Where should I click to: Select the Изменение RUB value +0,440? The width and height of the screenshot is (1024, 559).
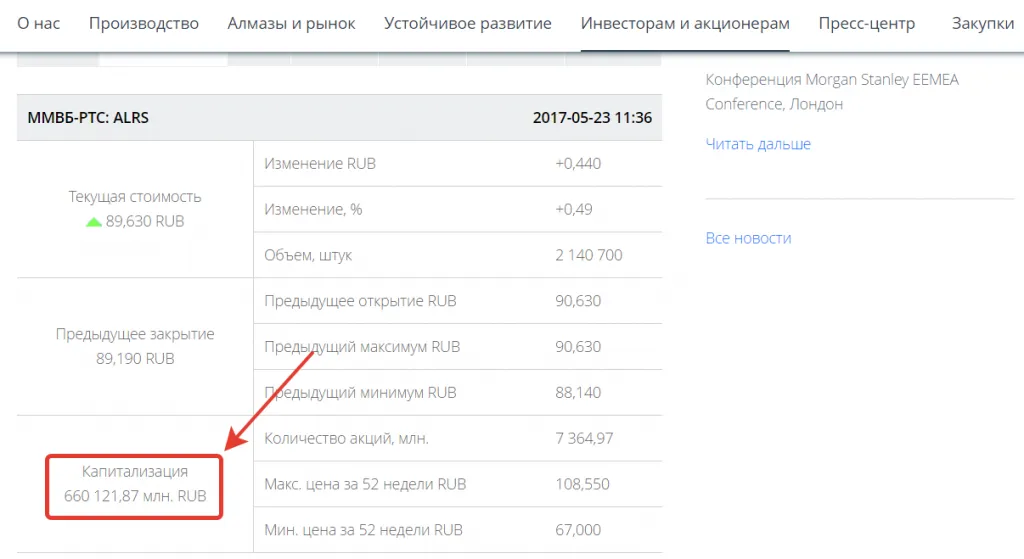click(578, 163)
